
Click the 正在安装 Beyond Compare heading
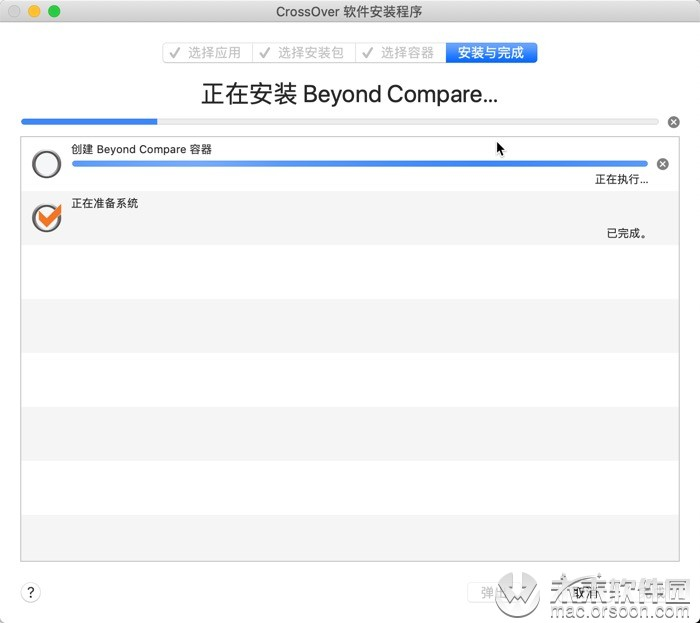click(x=350, y=94)
